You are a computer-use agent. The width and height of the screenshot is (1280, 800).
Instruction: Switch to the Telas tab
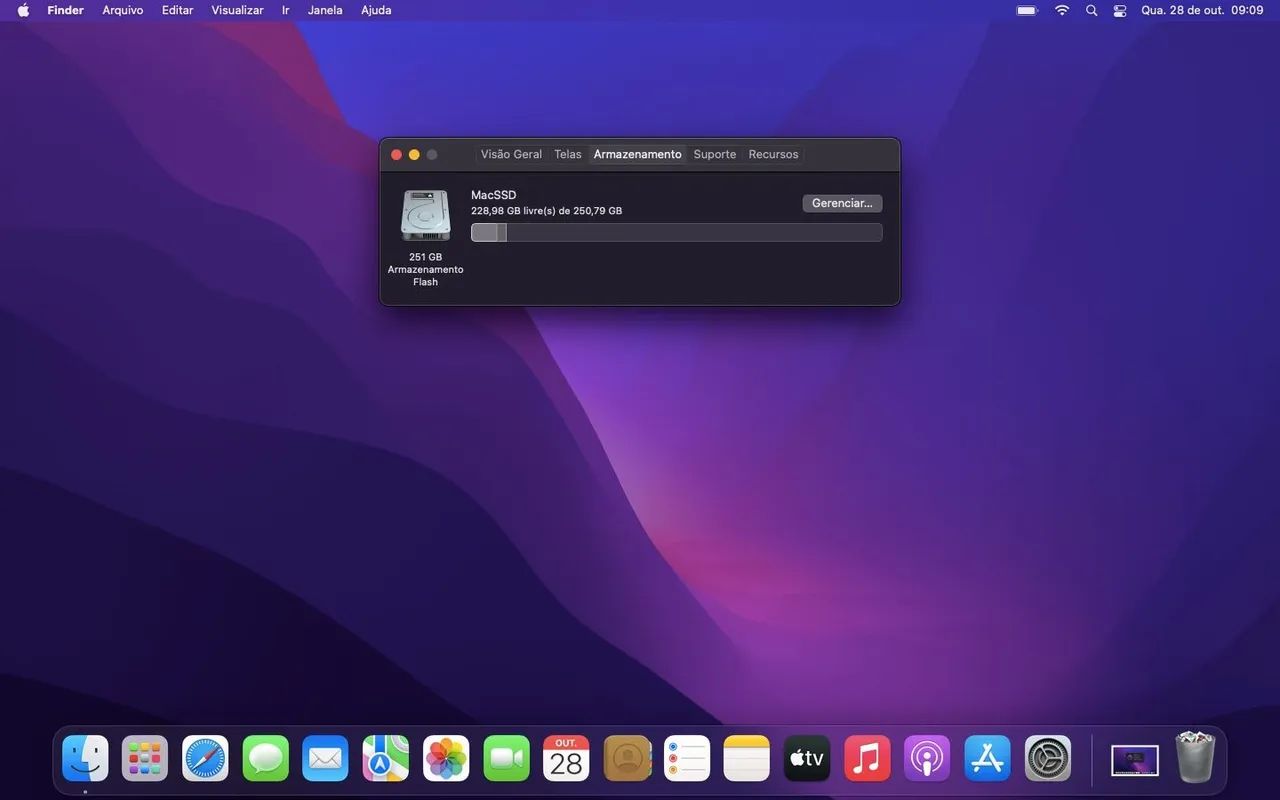pyautogui.click(x=568, y=154)
